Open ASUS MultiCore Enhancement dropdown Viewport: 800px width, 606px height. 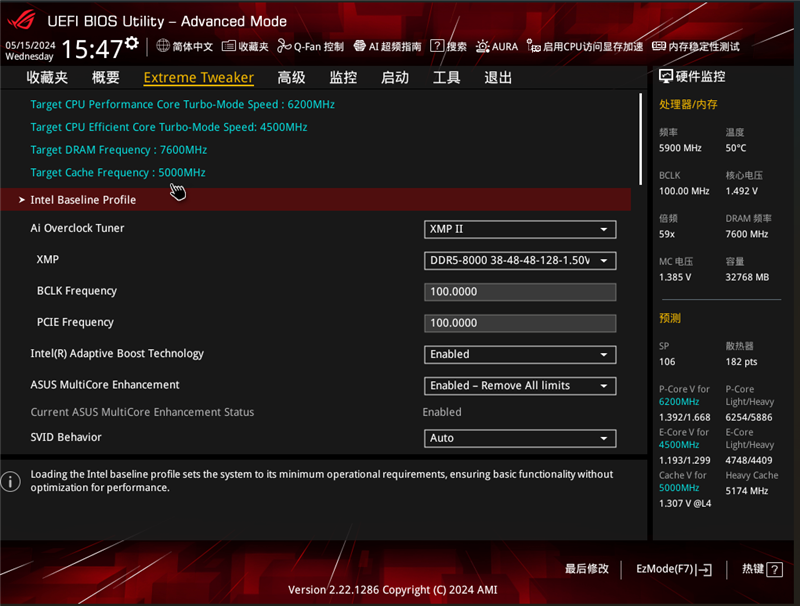click(x=520, y=386)
